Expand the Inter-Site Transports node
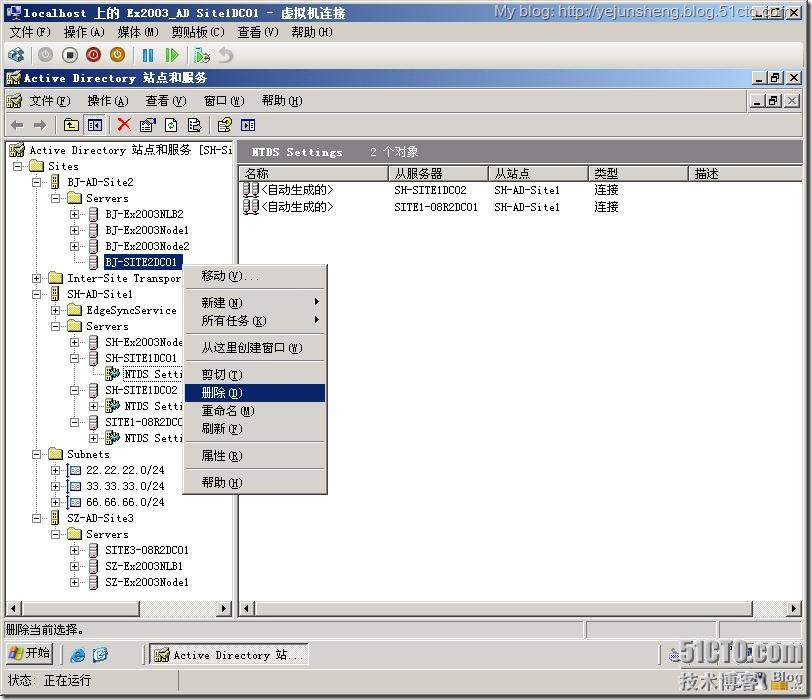Image resolution: width=812 pixels, height=700 pixels. [36, 278]
